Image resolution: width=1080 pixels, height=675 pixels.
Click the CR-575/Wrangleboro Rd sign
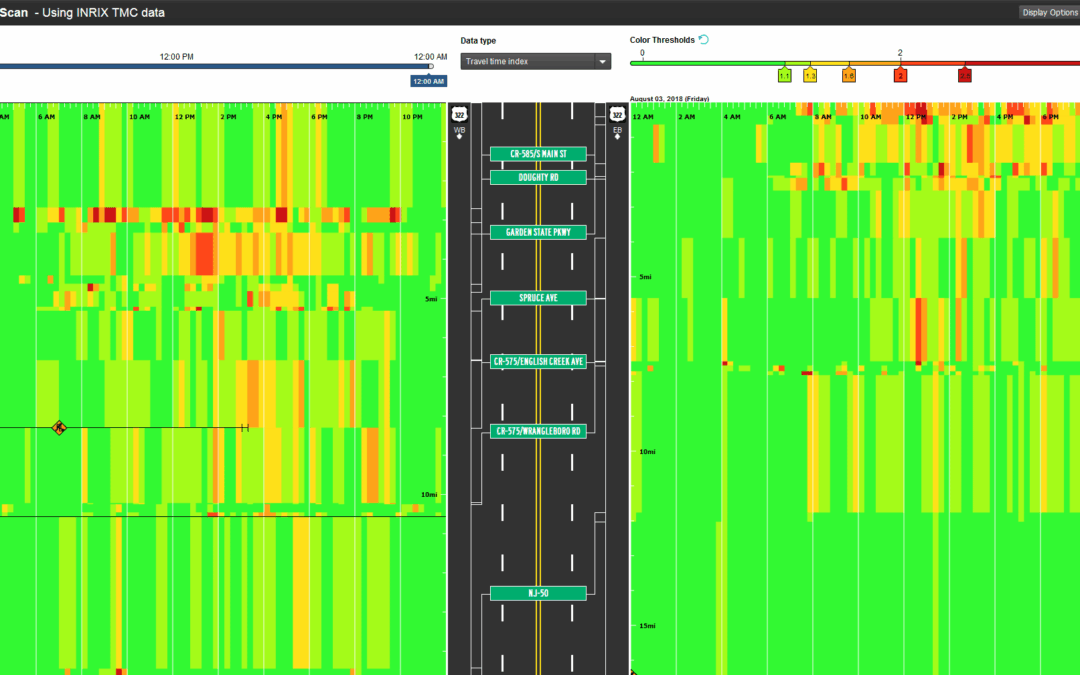tap(537, 431)
